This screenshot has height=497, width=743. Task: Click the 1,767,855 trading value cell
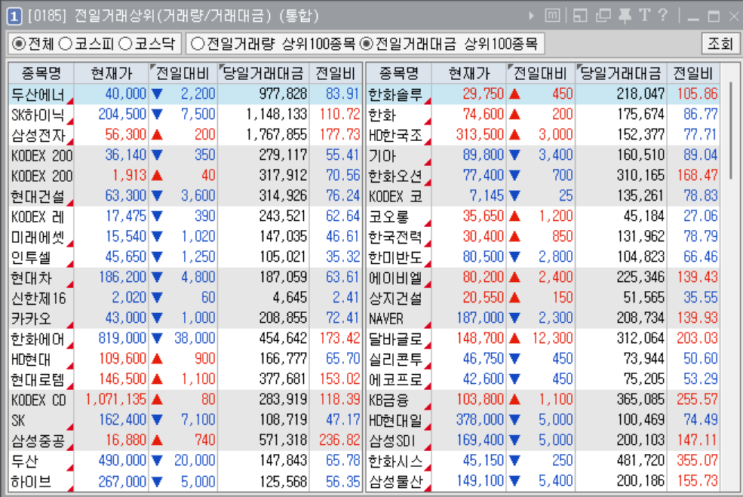(x=263, y=135)
